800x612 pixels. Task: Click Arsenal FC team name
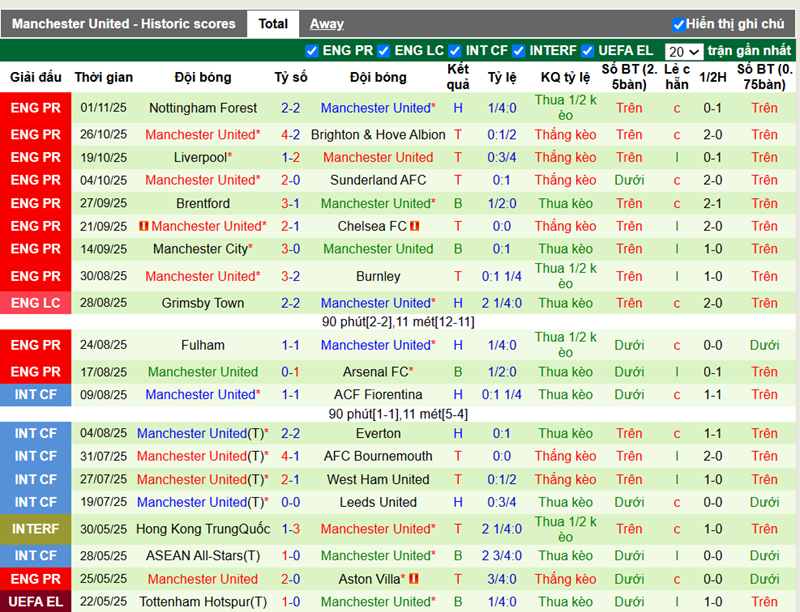(378, 372)
